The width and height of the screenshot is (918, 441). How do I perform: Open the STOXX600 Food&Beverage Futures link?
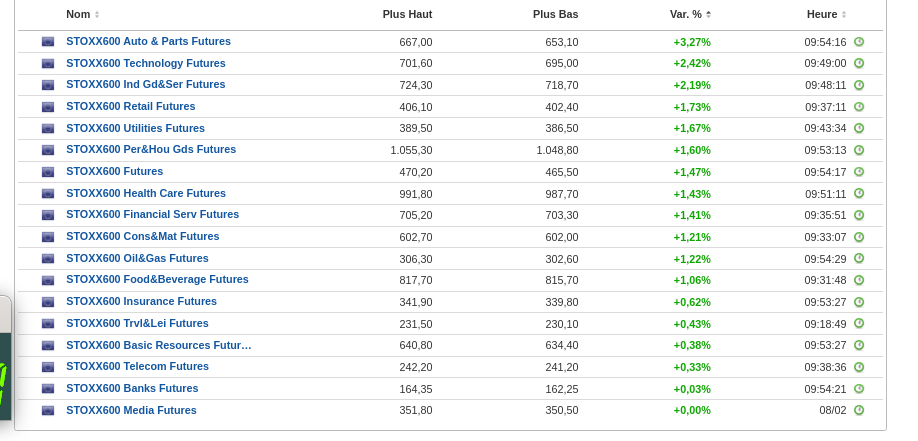click(157, 279)
